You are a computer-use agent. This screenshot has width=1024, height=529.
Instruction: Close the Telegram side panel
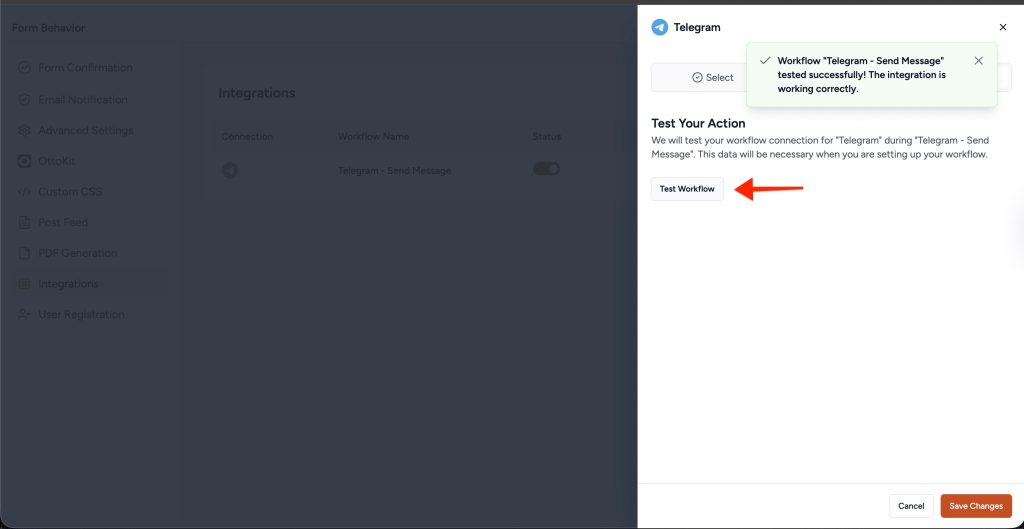[x=1003, y=28]
